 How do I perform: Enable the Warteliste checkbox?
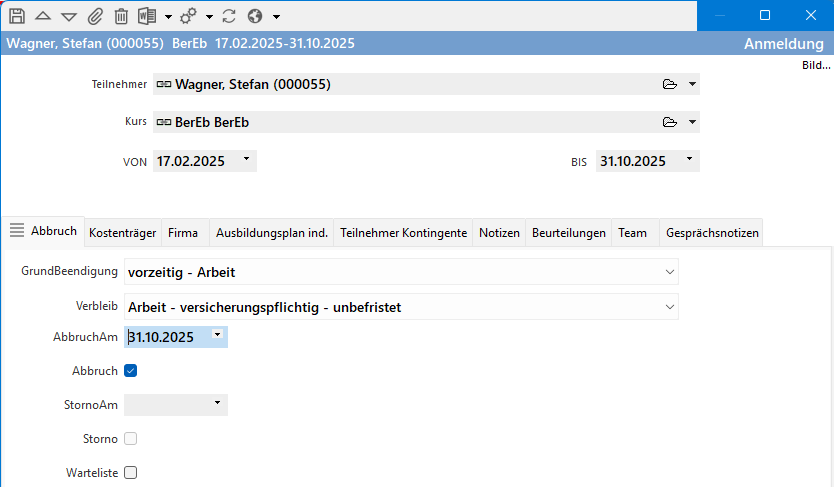click(131, 473)
